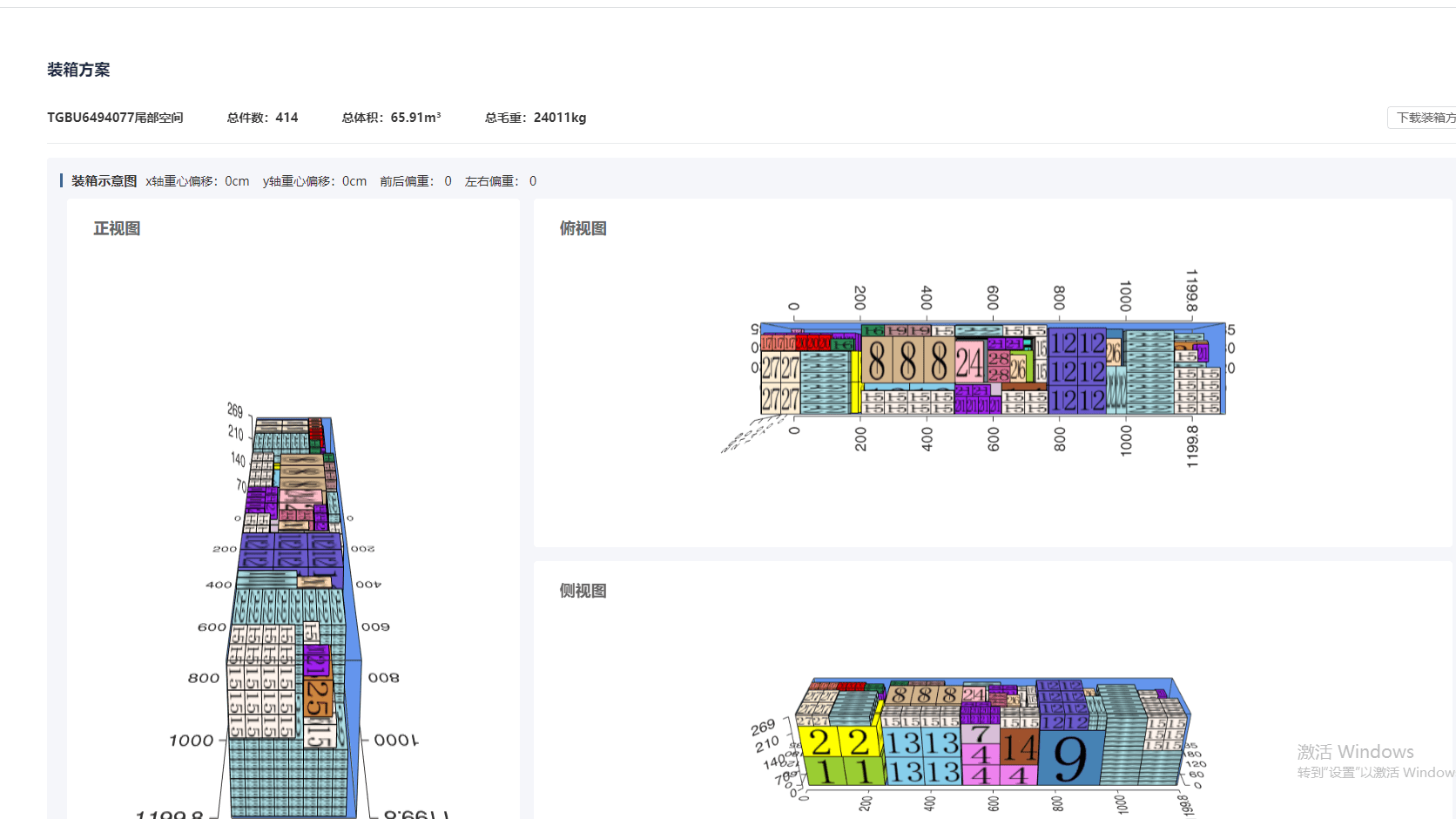Select the 装箱方案 page heading

pos(78,70)
